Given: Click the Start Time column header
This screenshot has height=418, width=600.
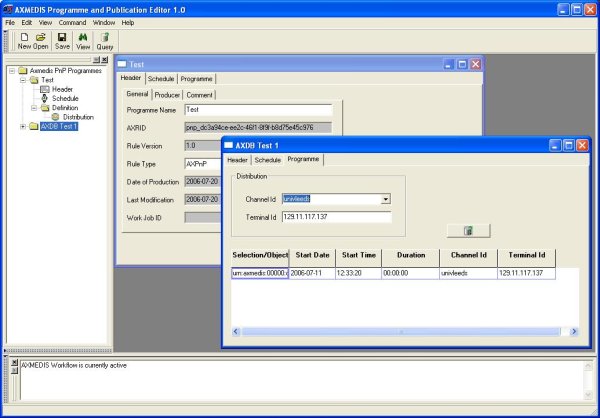Looking at the screenshot, I should tap(359, 255).
